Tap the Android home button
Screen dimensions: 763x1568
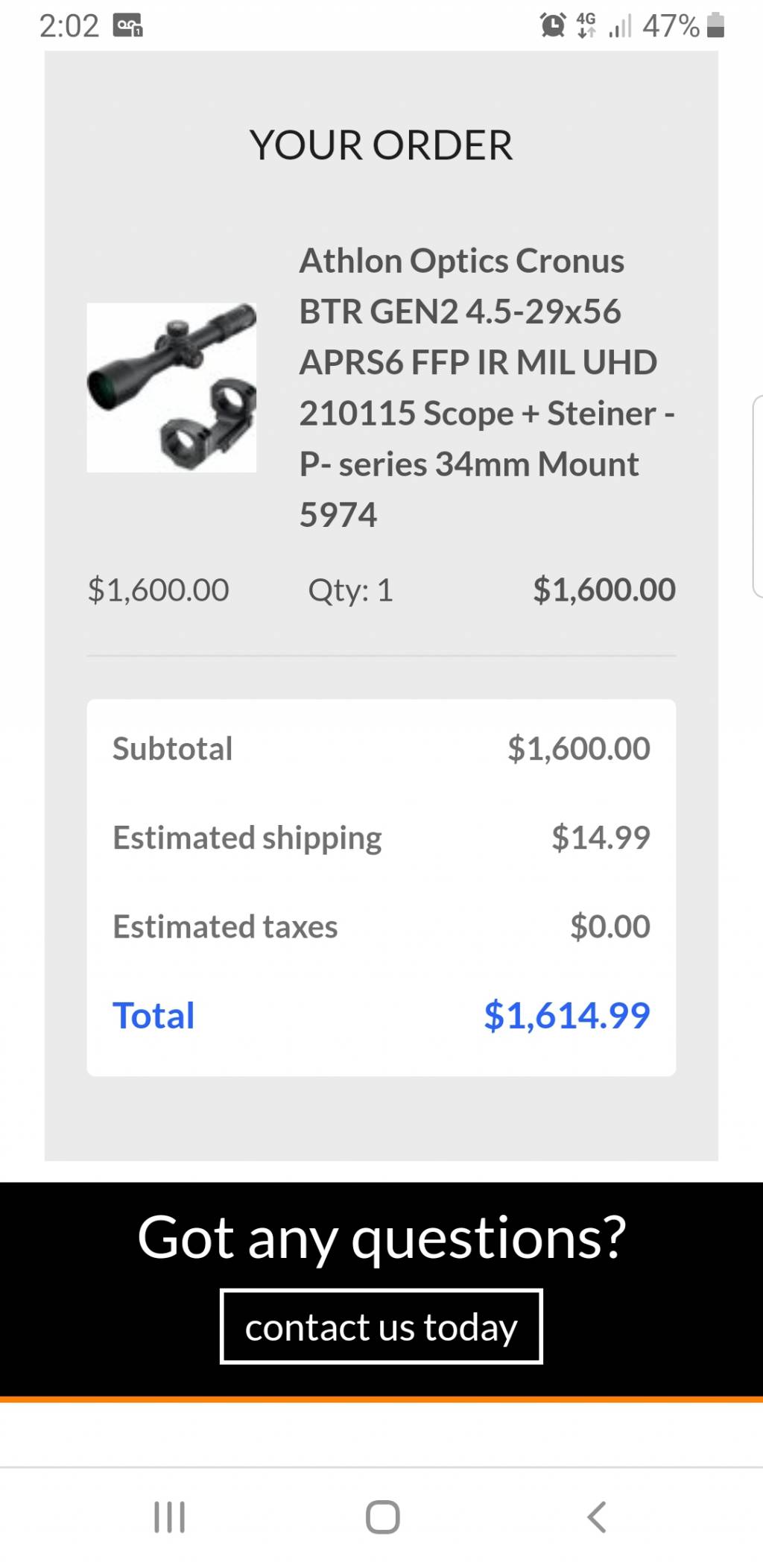click(x=382, y=1517)
